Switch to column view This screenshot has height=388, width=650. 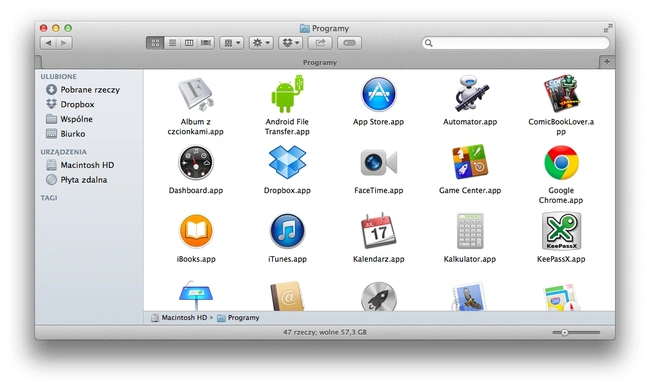tap(189, 43)
